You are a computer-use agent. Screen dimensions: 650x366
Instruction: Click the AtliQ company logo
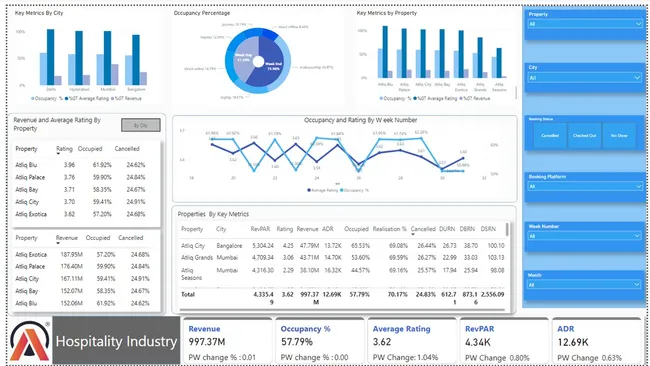[x=30, y=341]
